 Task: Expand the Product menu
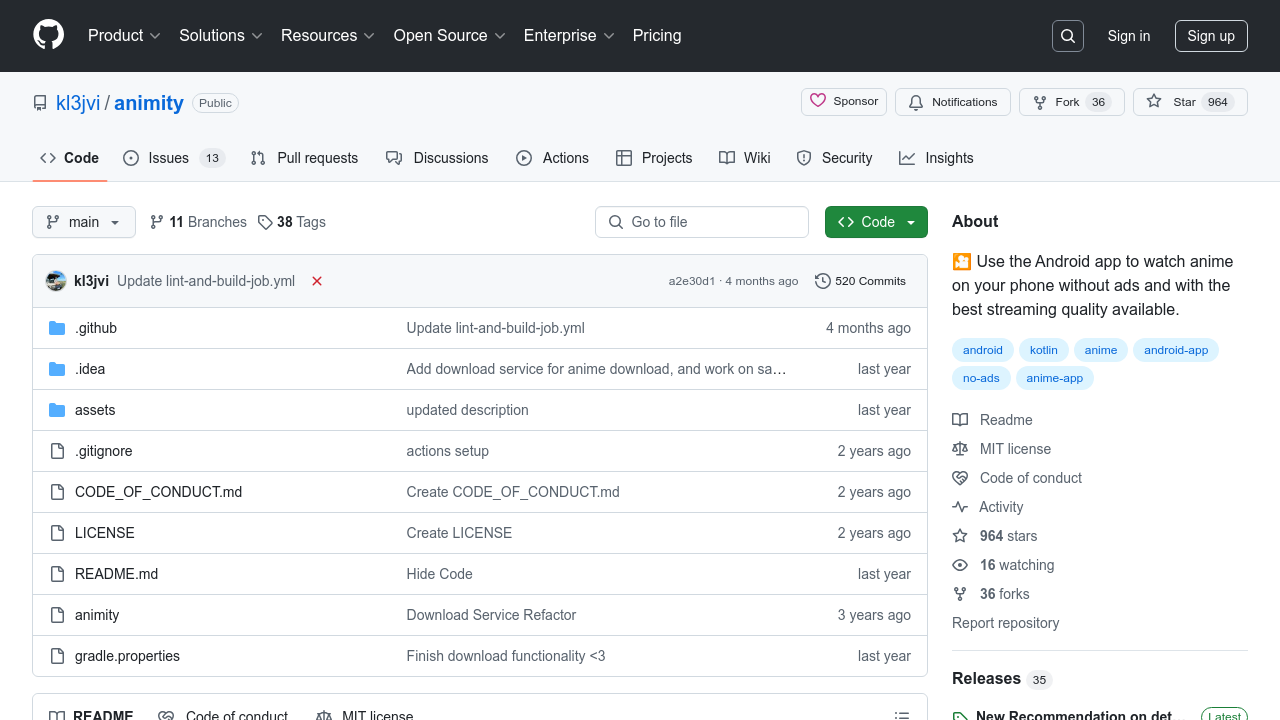click(124, 35)
